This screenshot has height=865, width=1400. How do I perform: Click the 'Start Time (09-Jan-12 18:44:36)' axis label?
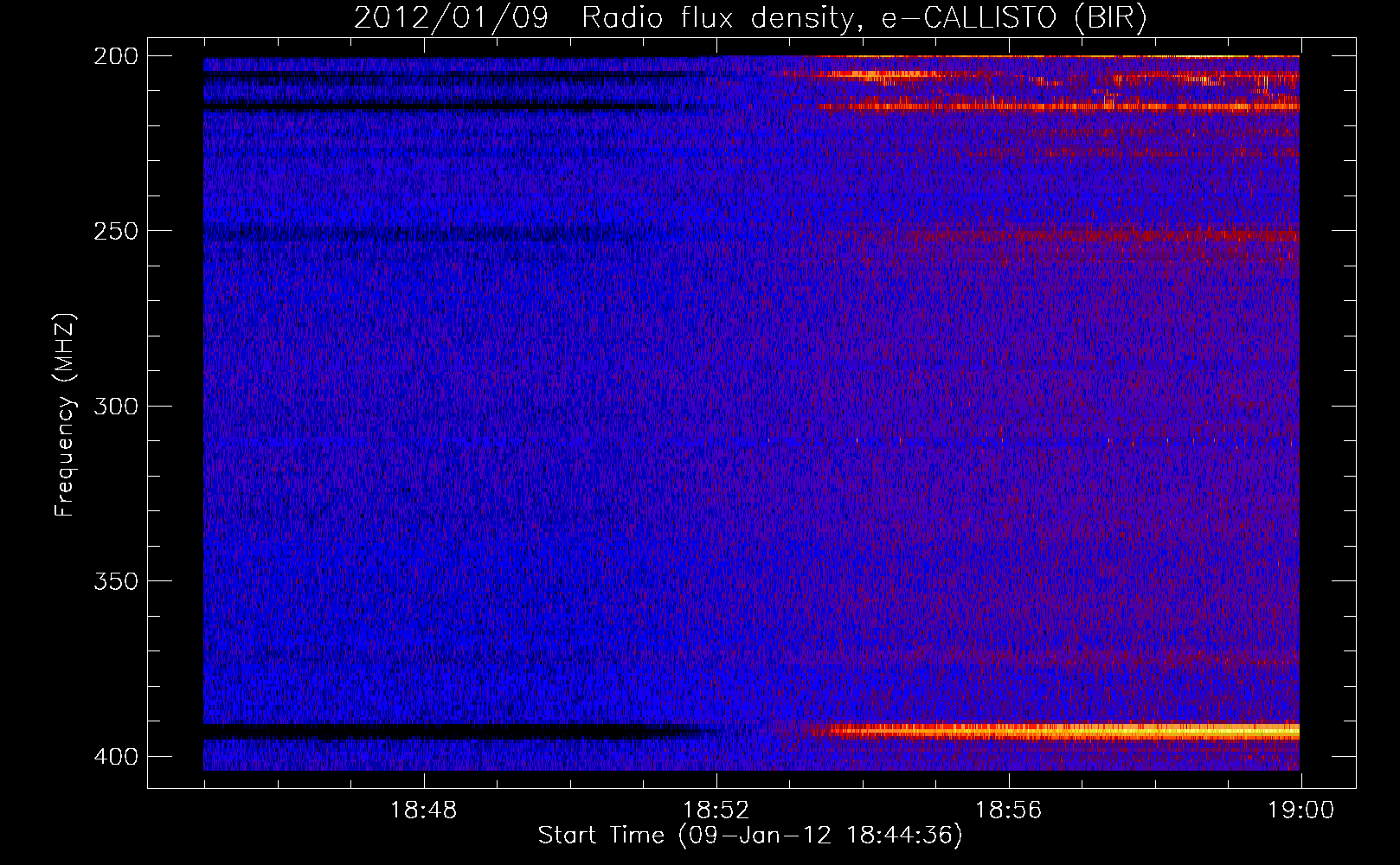[750, 836]
